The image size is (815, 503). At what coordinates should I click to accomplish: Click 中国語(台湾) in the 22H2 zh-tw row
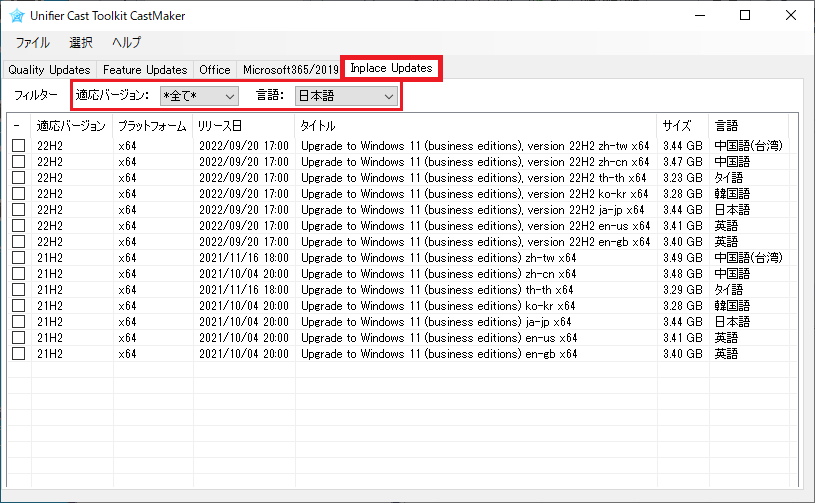[748, 145]
